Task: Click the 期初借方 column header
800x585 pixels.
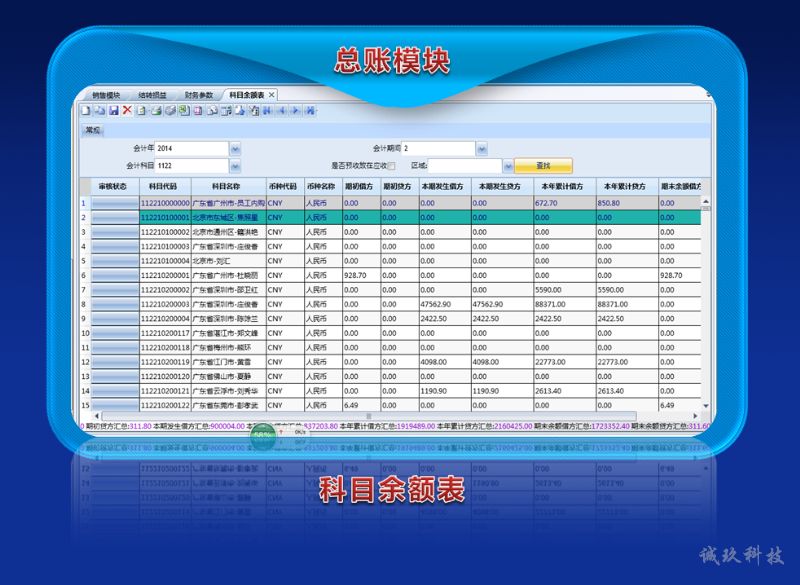Action: pos(361,187)
